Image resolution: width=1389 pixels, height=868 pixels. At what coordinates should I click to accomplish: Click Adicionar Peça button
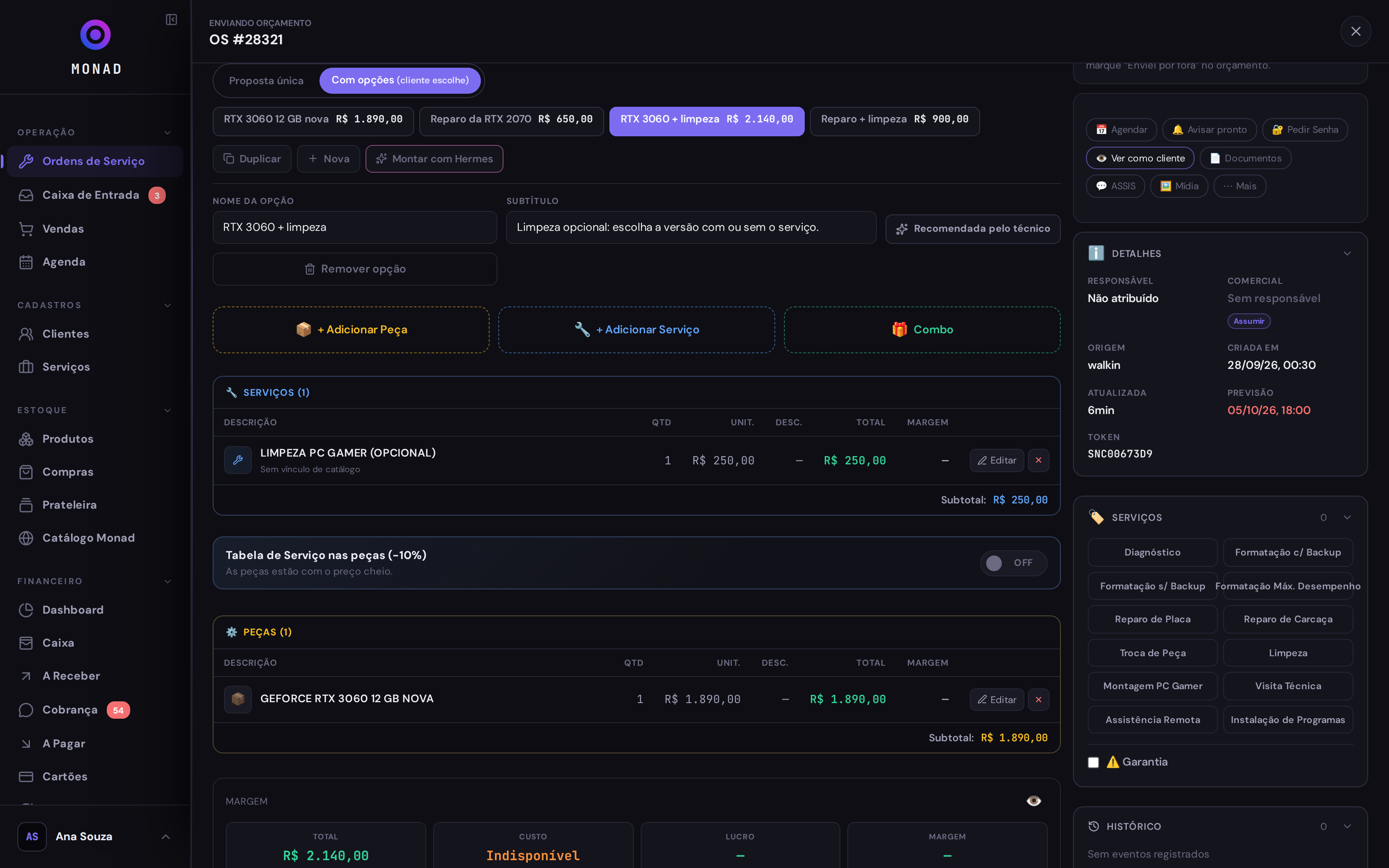pos(351,329)
